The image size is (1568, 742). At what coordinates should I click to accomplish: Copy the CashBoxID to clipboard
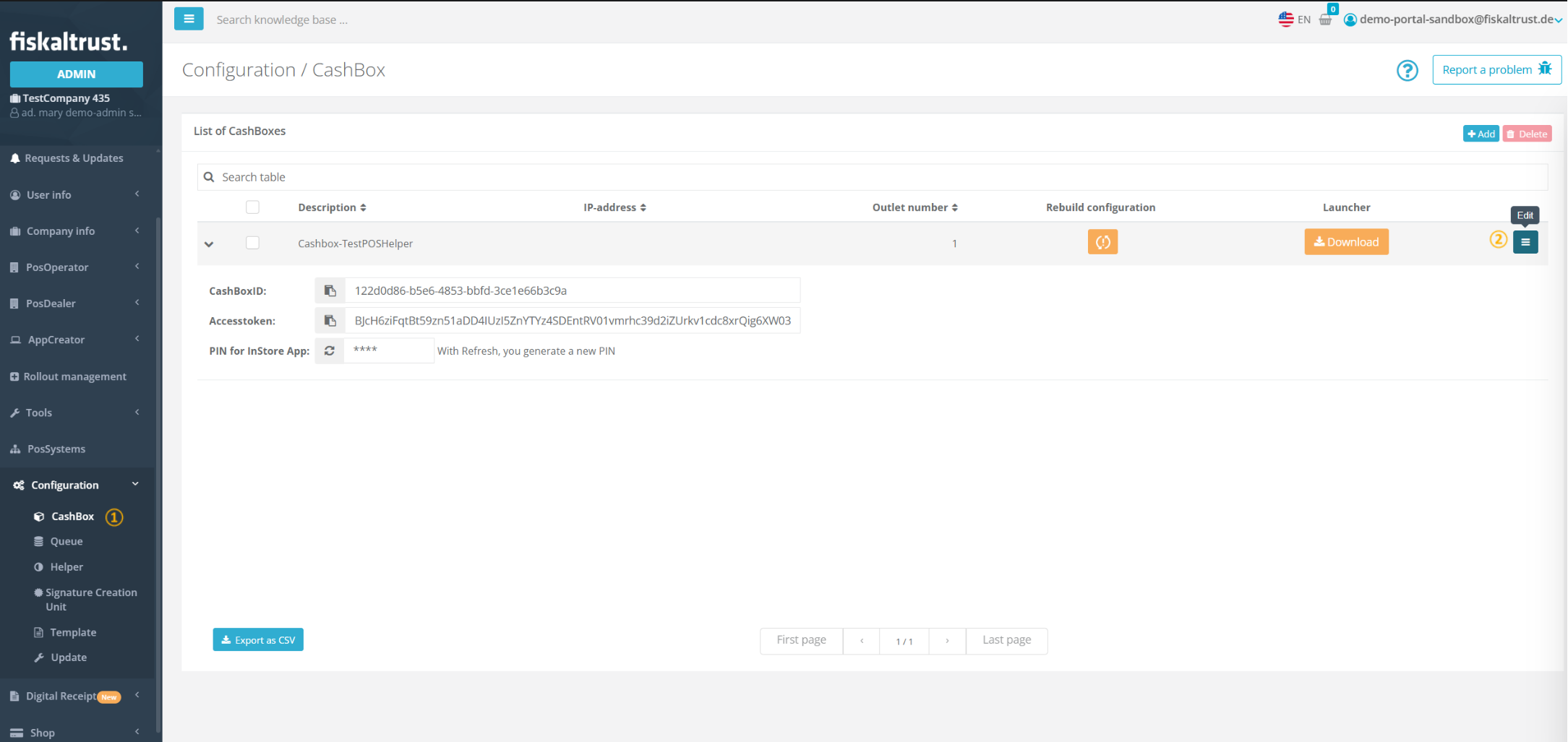point(330,290)
